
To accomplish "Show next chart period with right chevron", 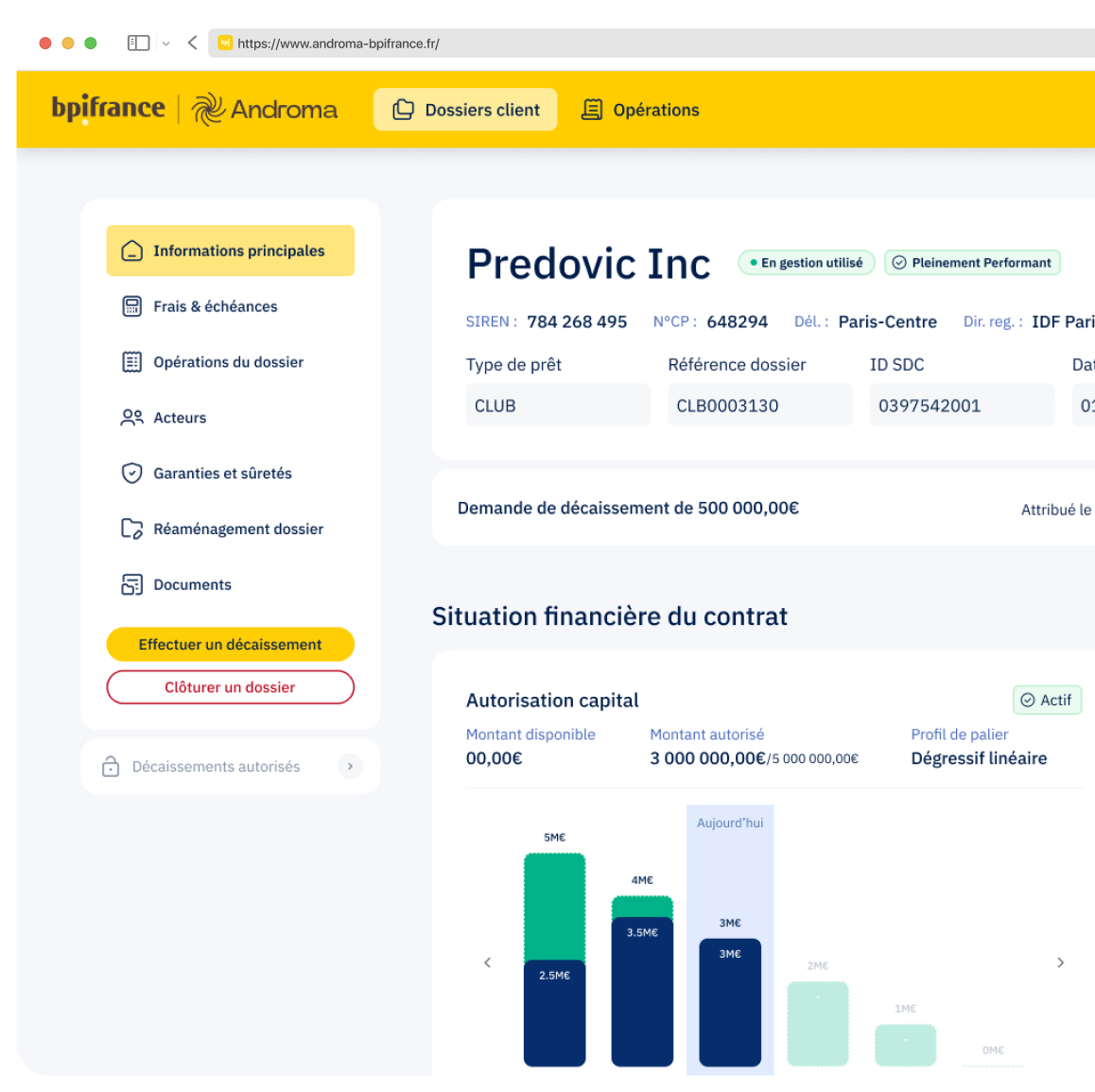I will [1060, 962].
